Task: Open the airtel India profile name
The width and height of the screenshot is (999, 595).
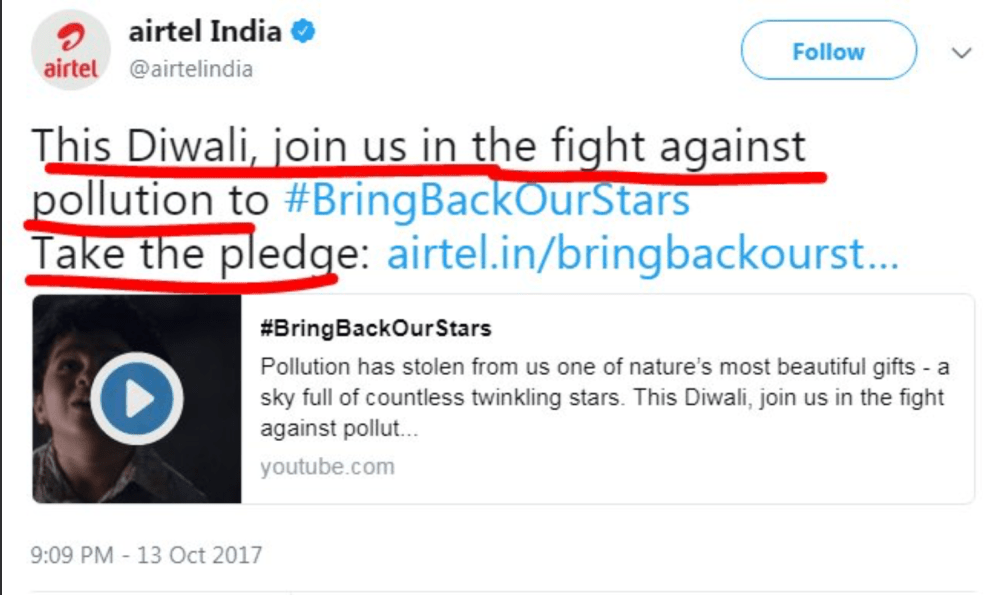Action: pos(205,31)
